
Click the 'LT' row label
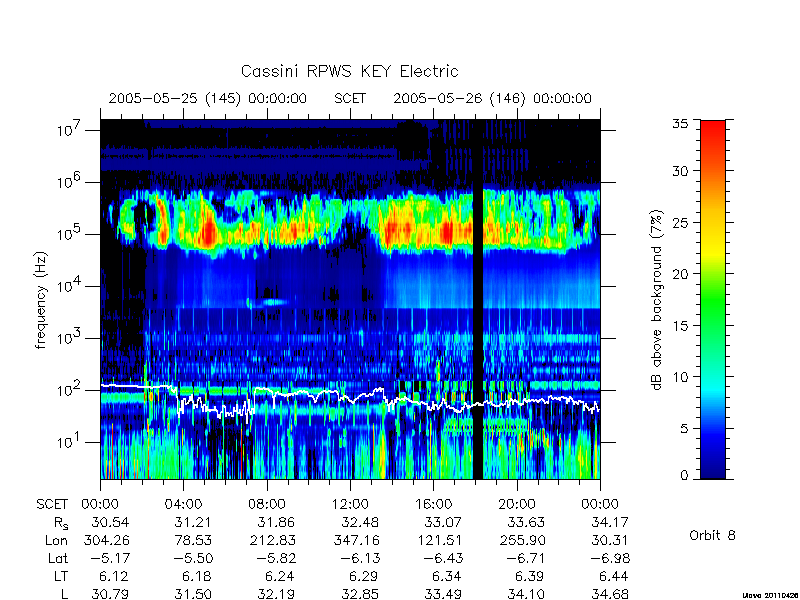[61, 577]
